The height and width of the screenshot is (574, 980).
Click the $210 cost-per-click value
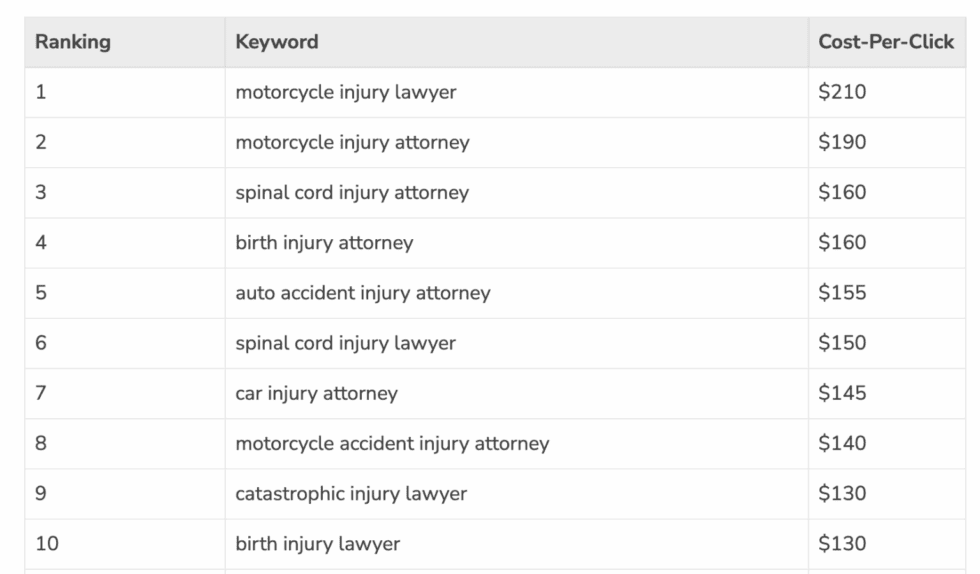tap(842, 93)
